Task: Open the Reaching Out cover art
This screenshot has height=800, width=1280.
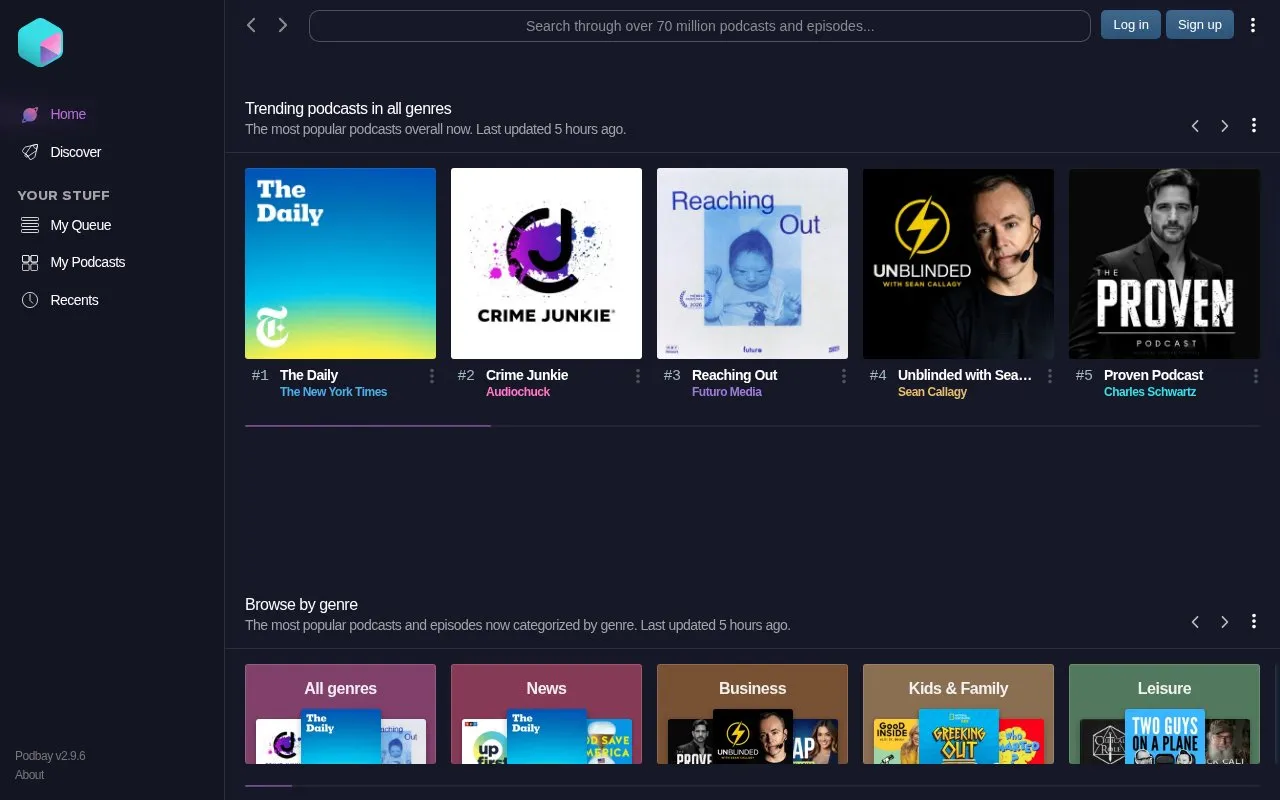Action: pyautogui.click(x=752, y=263)
